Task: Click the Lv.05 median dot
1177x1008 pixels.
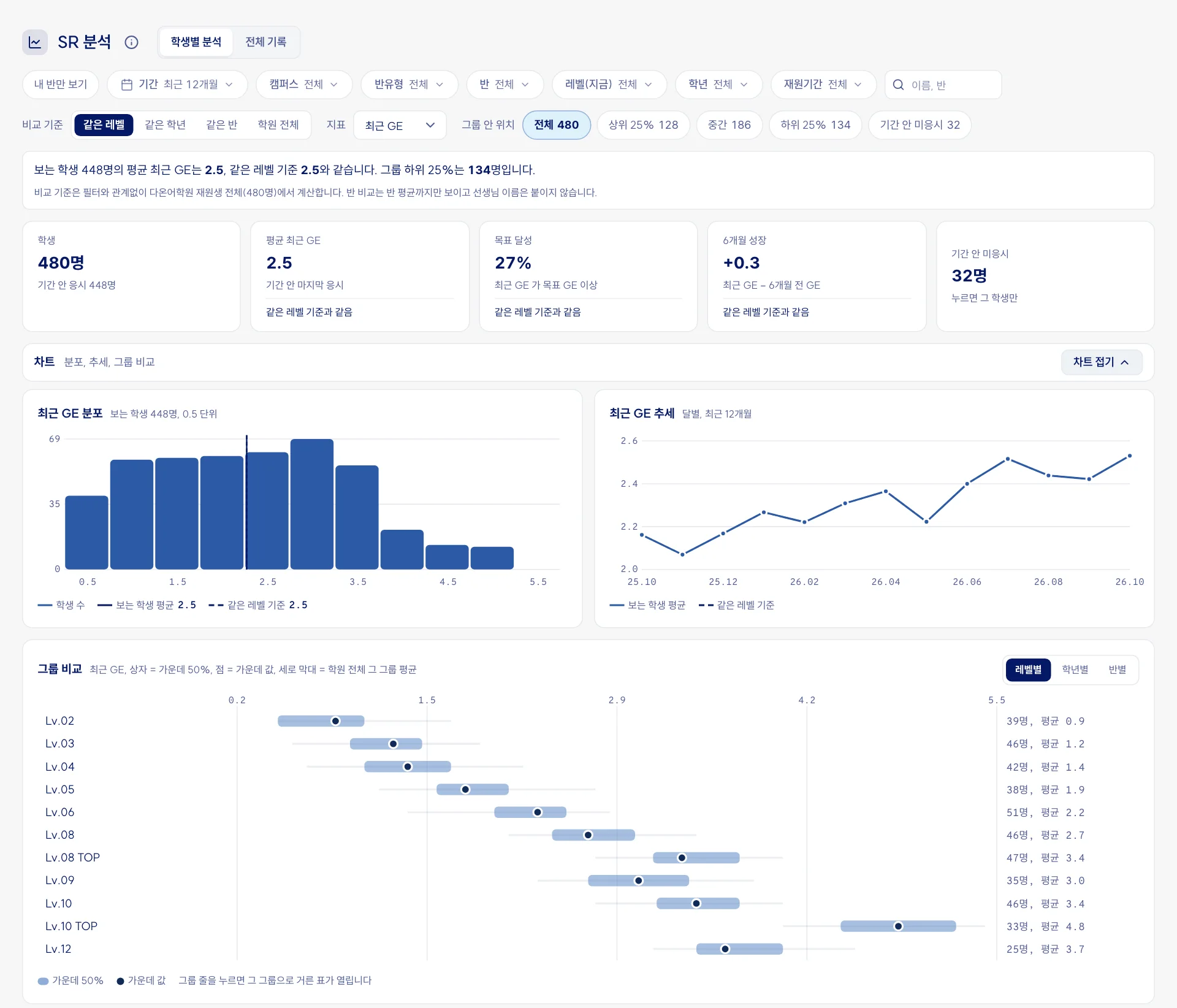Action: tap(465, 790)
